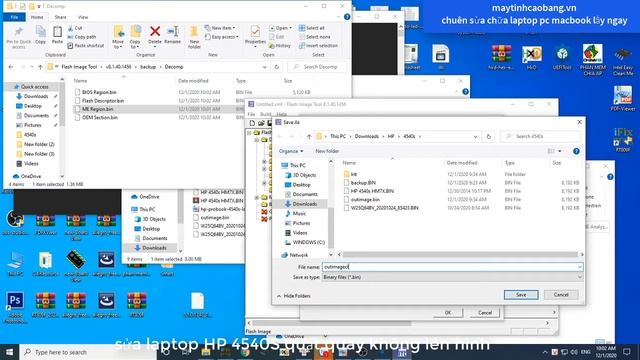The width and height of the screenshot is (640, 360).
Task: Click the Search Decomp field
Action: (x=317, y=67)
